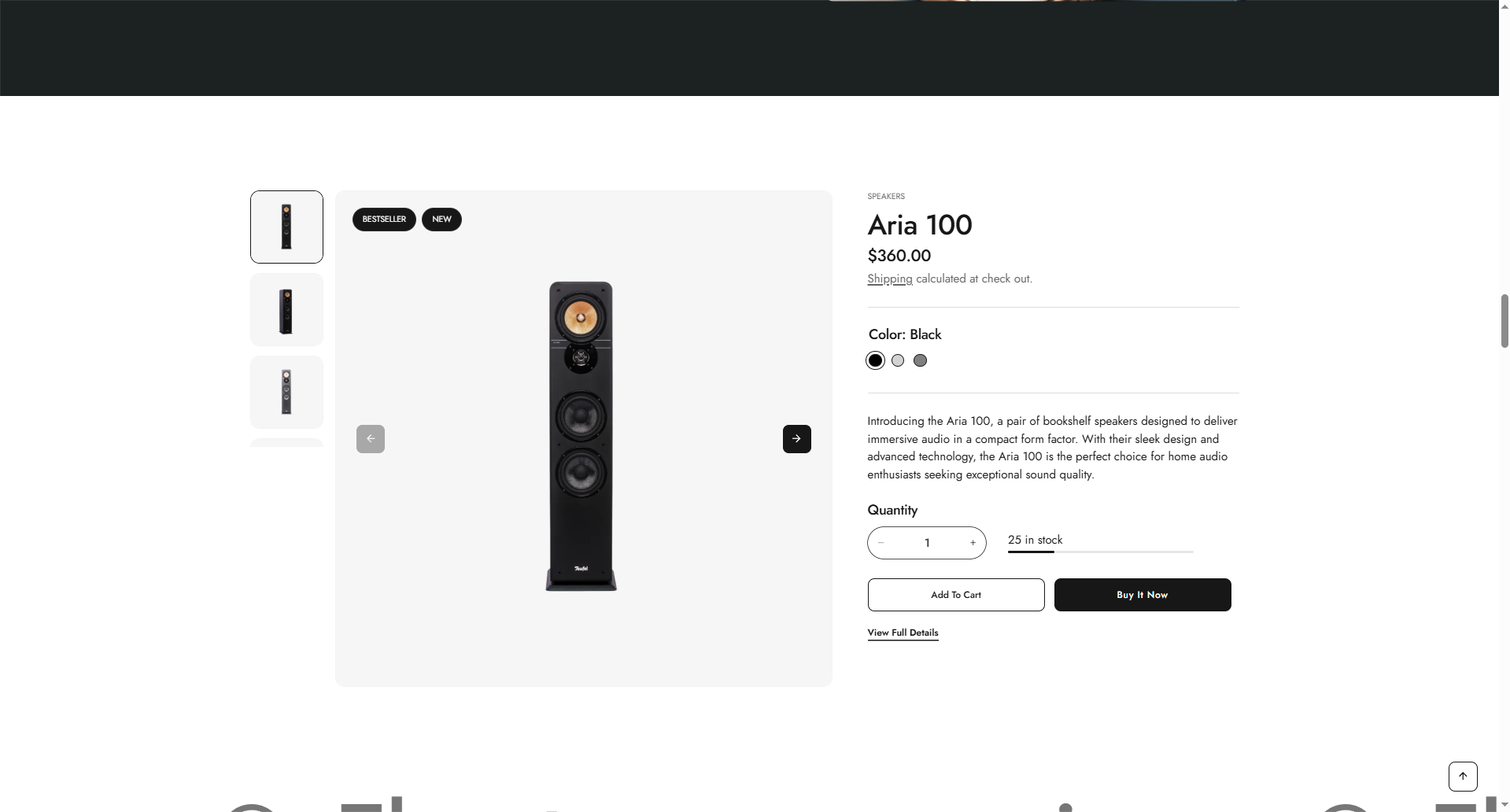This screenshot has height=812, width=1510.
Task: Select the first speaker thumbnail
Action: coord(286,227)
